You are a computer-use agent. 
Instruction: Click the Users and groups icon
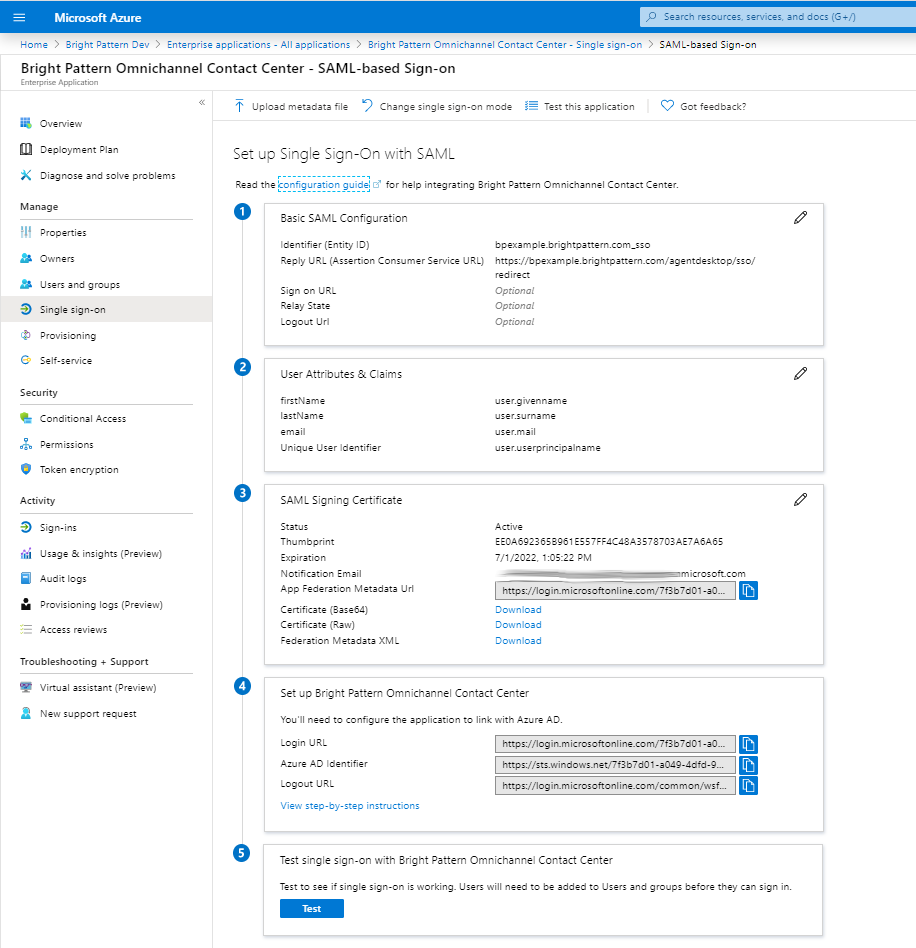[x=26, y=284]
